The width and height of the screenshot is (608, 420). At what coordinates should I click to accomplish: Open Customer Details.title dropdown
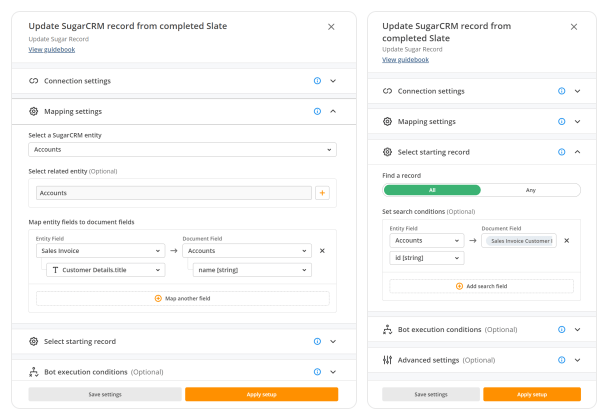[x=105, y=270]
